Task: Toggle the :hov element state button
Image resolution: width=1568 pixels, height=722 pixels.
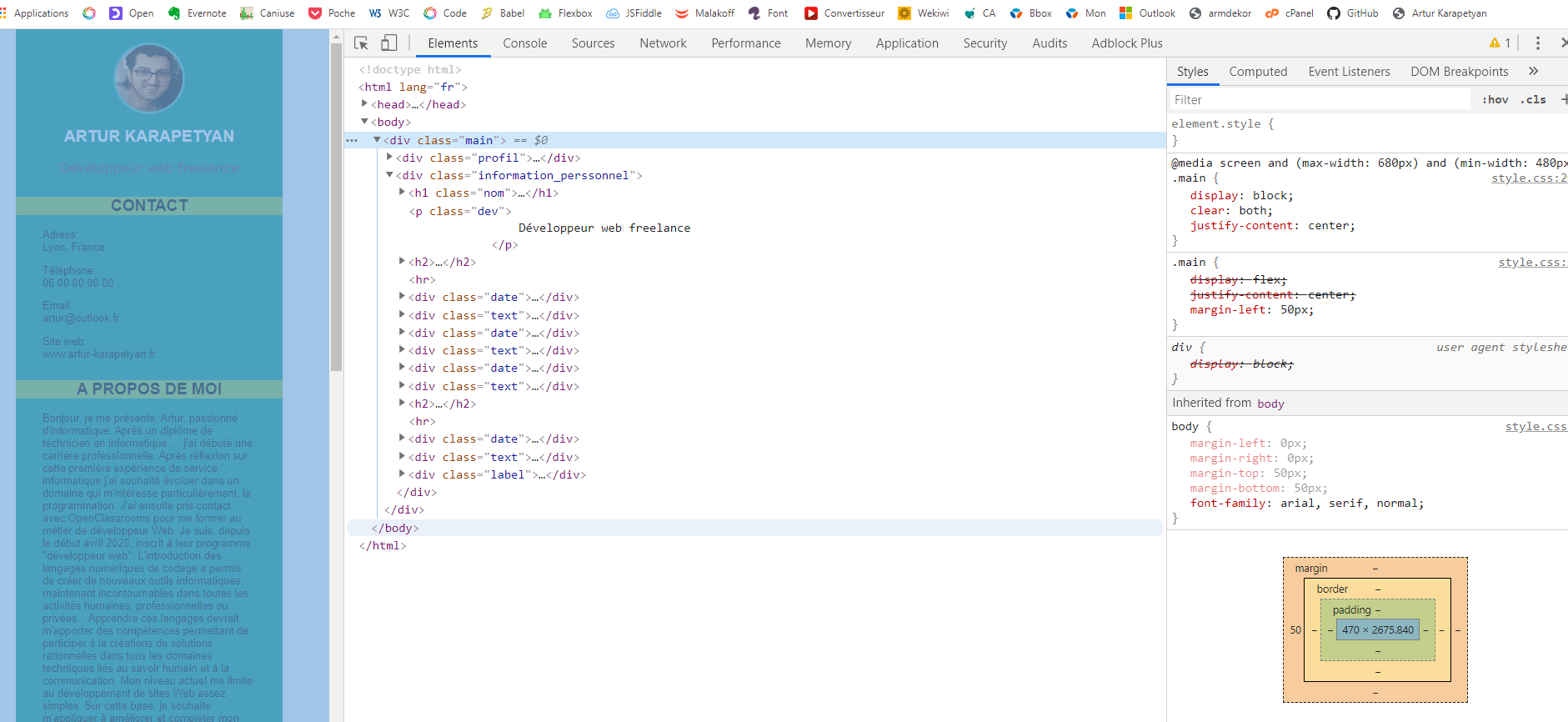Action: tap(1495, 100)
